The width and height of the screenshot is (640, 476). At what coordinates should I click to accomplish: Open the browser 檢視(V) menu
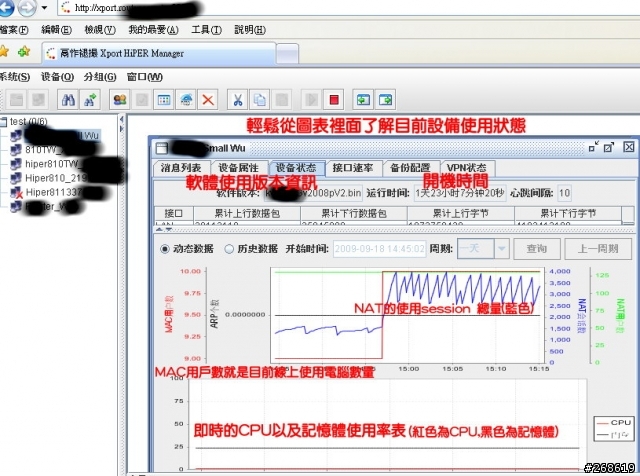pyautogui.click(x=100, y=30)
